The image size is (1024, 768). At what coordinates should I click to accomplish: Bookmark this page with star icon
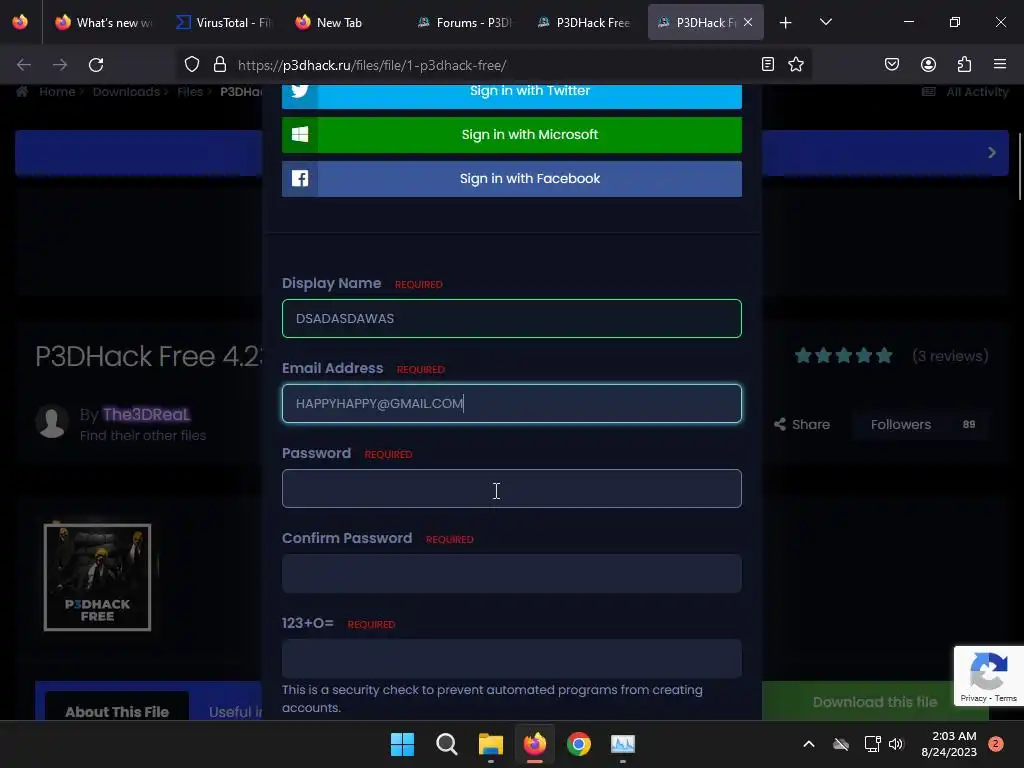(x=795, y=65)
